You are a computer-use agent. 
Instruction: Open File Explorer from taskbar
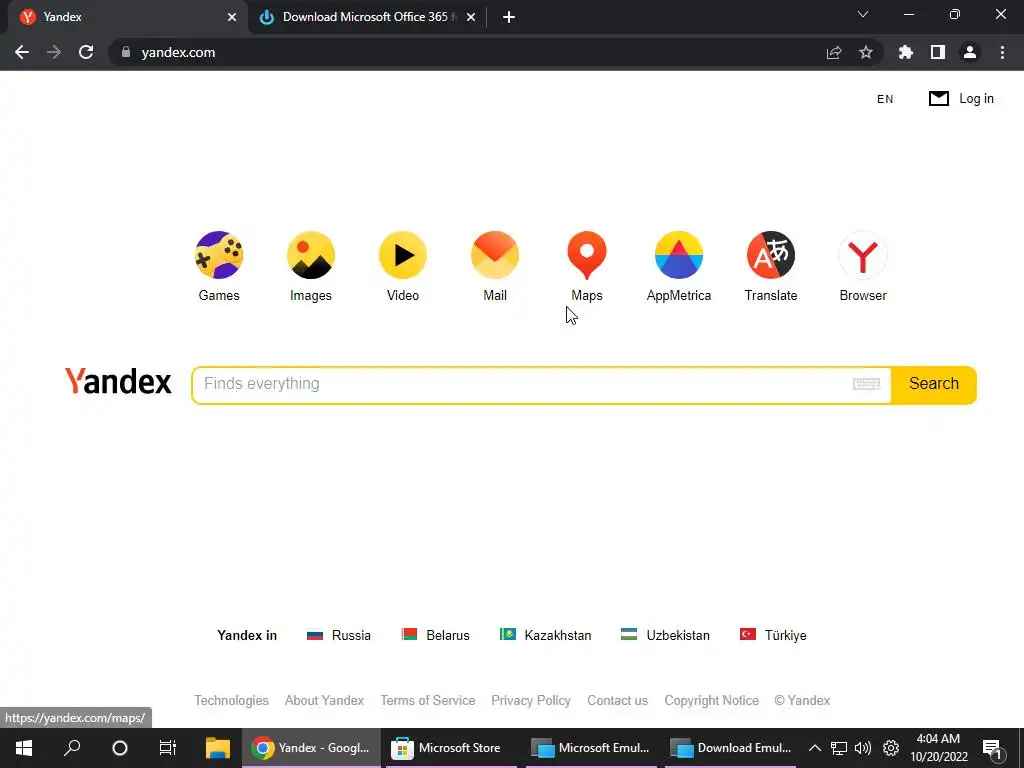coord(217,748)
